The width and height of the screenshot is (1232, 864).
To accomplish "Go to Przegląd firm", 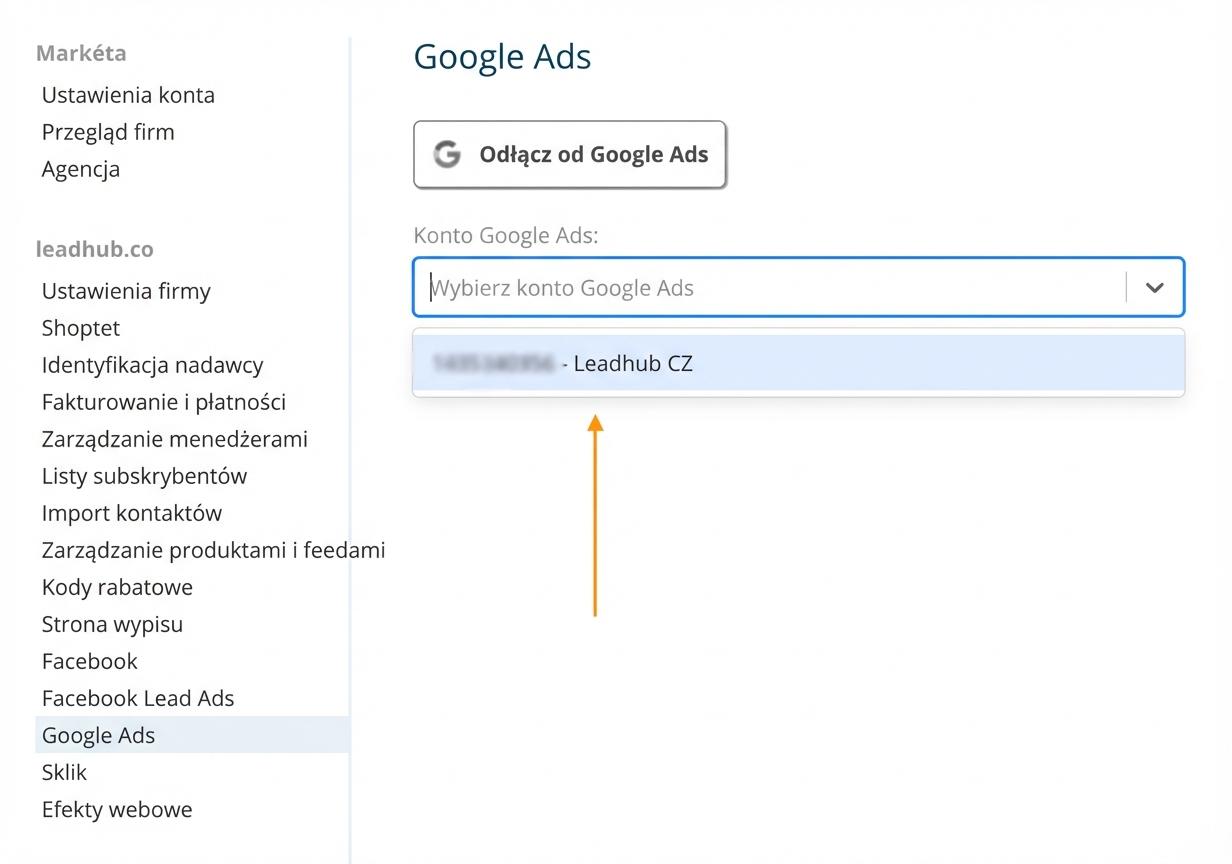I will coord(108,132).
